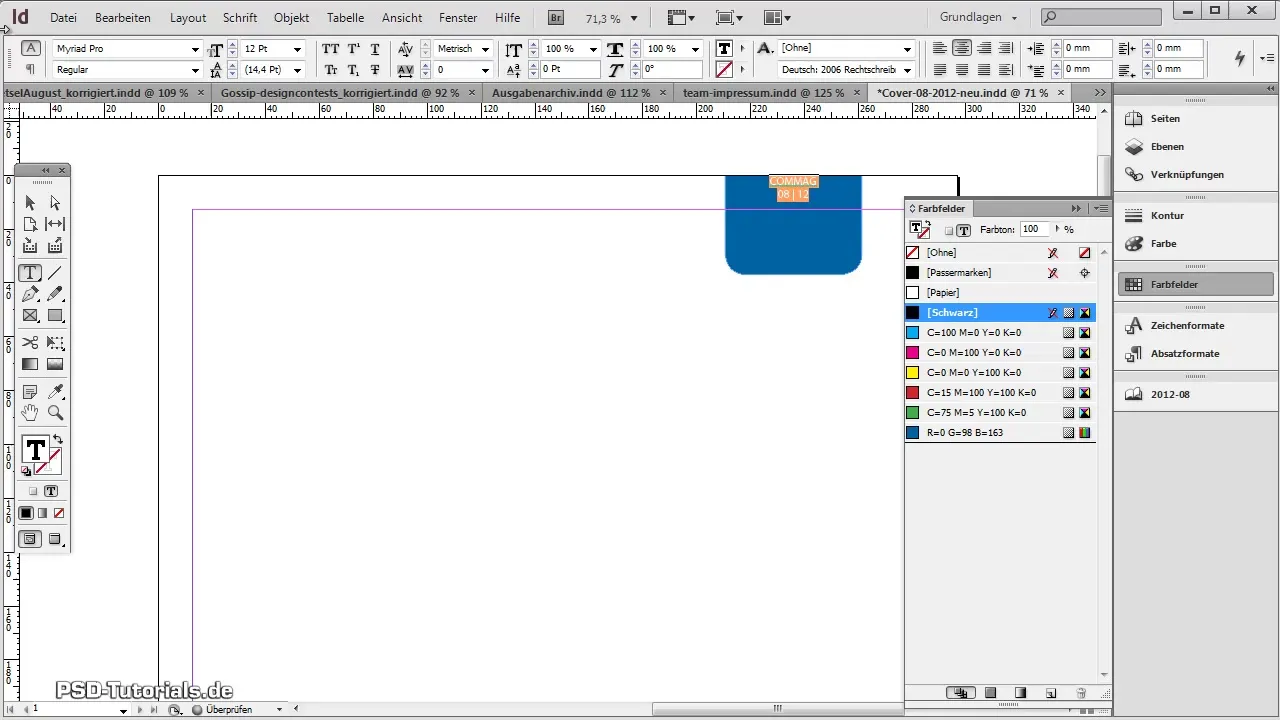
Task: Click the Farbton percentage field
Action: click(1034, 229)
